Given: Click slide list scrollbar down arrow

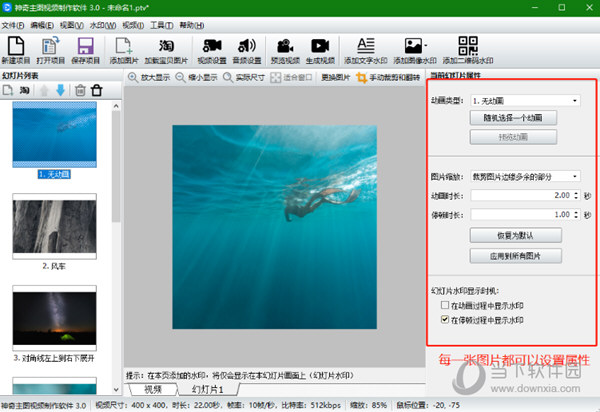Looking at the screenshot, I should (x=116, y=389).
